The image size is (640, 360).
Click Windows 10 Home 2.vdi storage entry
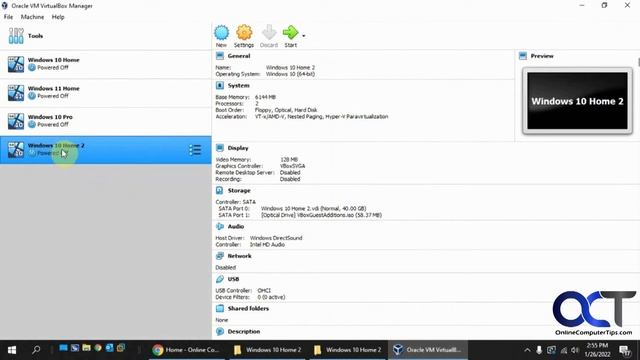pyautogui.click(x=313, y=209)
